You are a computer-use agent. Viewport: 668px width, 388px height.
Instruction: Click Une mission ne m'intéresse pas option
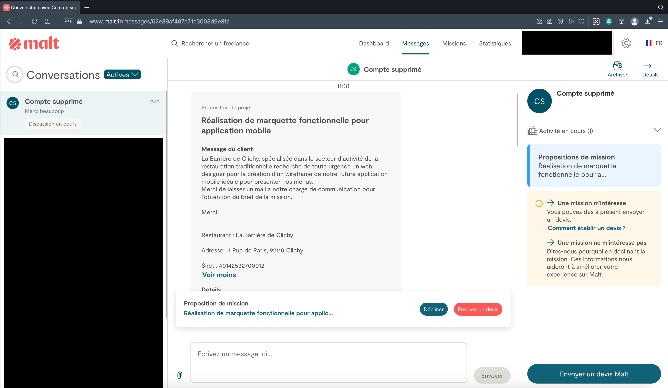pyautogui.click(x=602, y=242)
